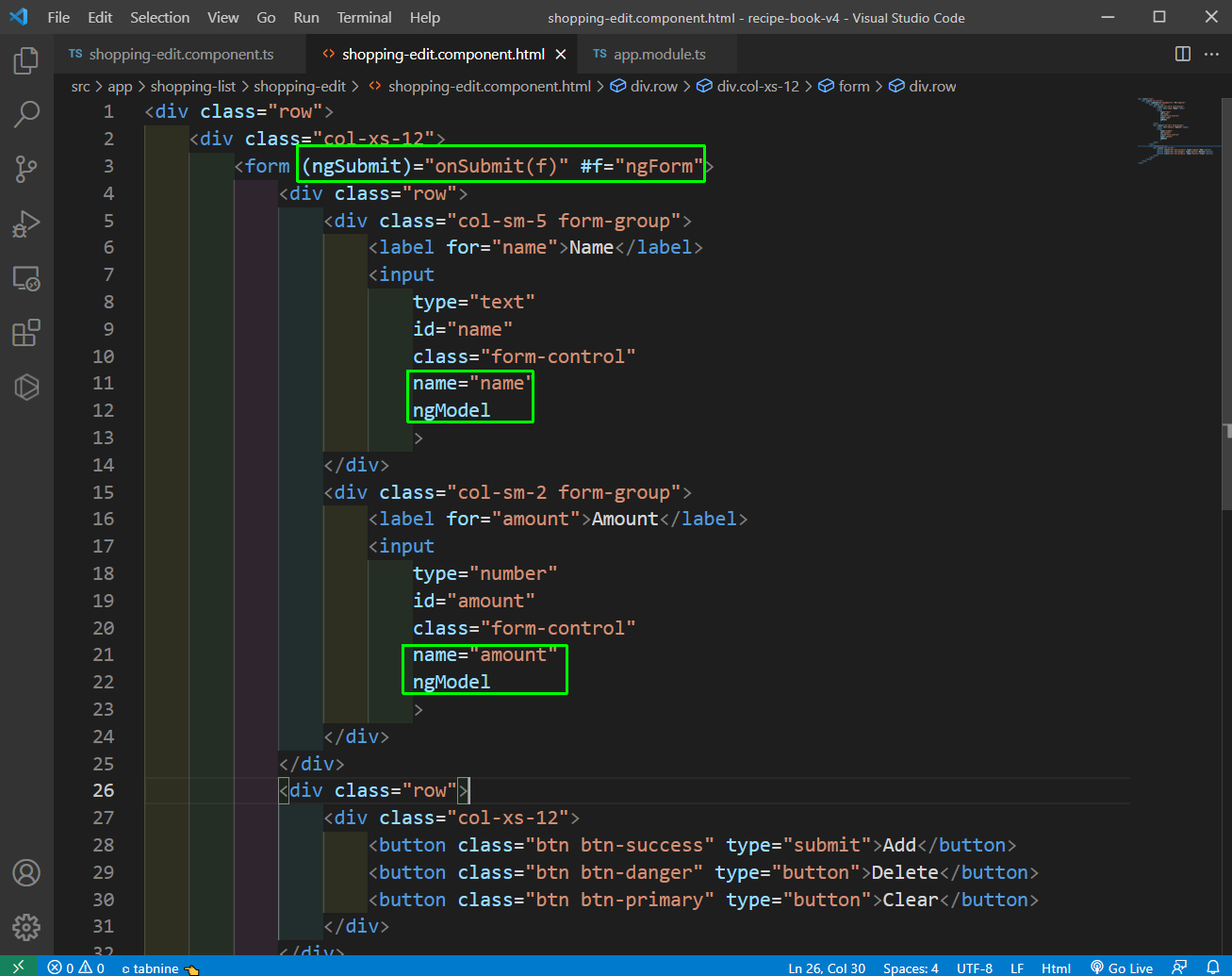This screenshot has height=976, width=1232.
Task: Close the shopping-edit.component.html tab
Action: tap(561, 55)
